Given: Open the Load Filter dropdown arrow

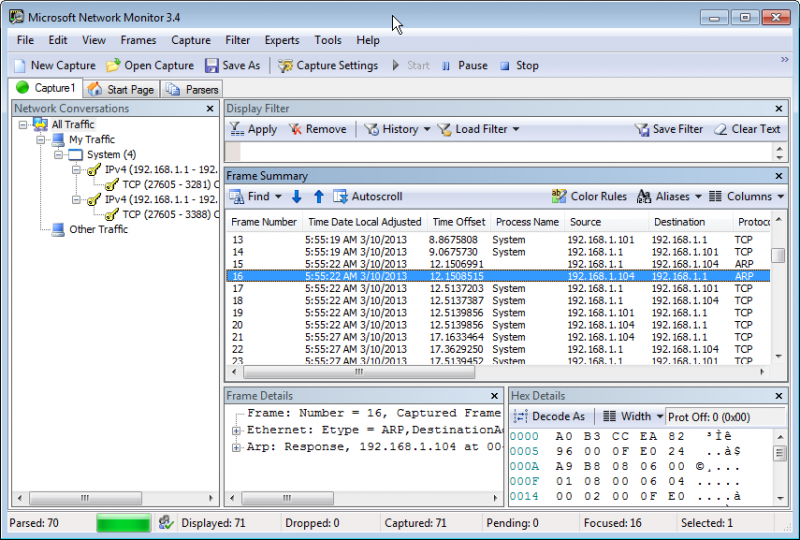Looking at the screenshot, I should click(x=516, y=130).
